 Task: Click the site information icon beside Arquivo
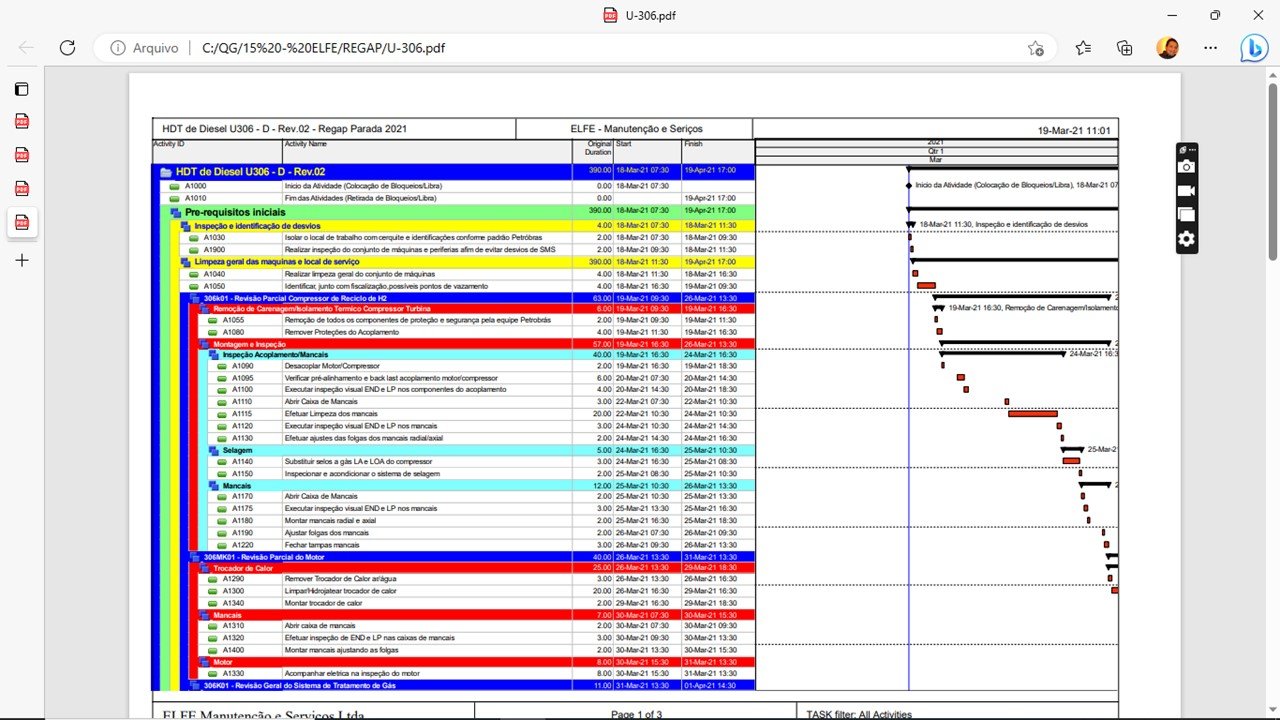point(118,47)
